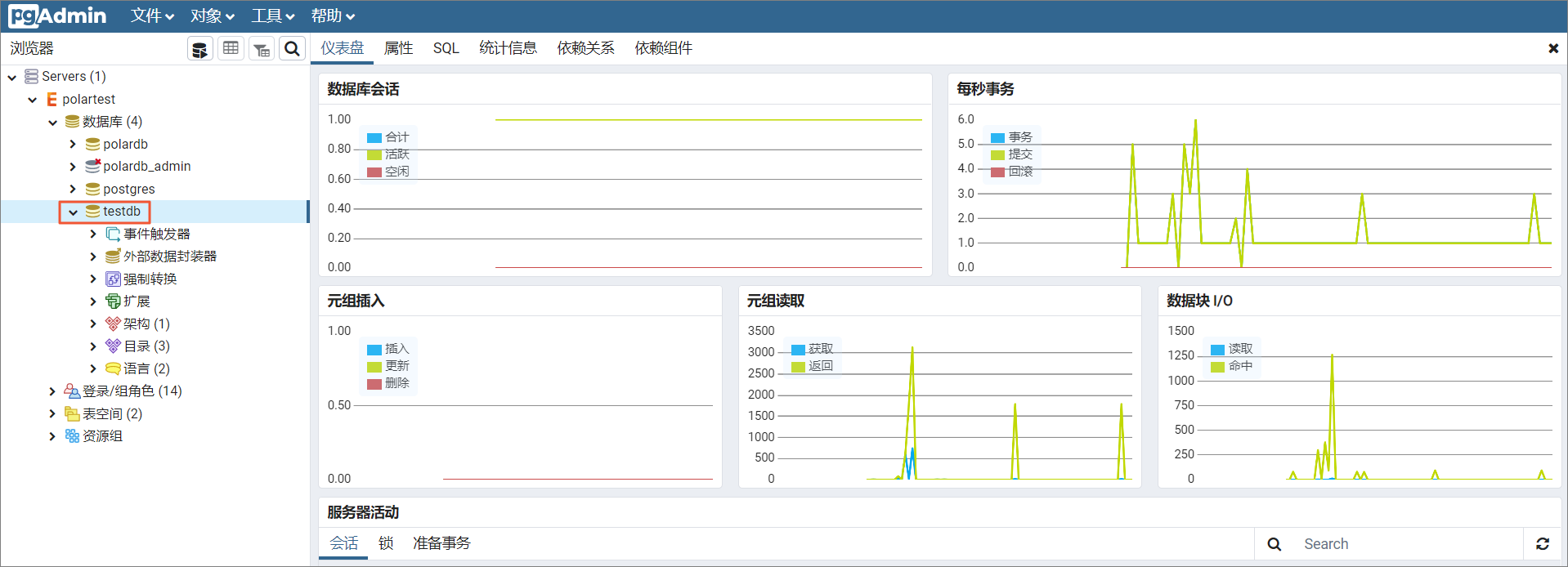Click the 提交 green legend swatch
The image size is (1568, 567).
point(997,154)
